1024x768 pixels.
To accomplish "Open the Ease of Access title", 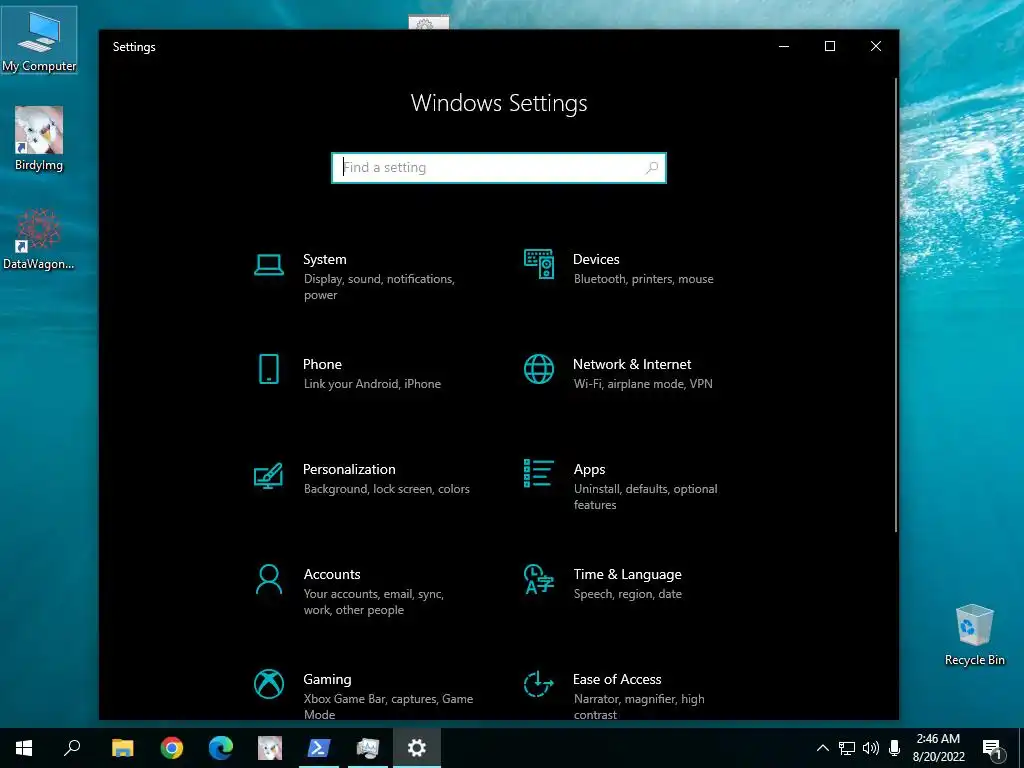I will point(617,680).
